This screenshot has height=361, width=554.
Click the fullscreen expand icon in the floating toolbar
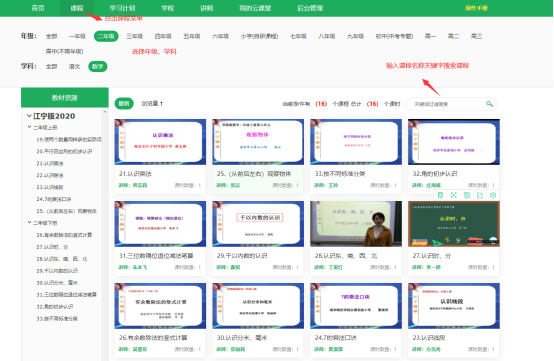pyautogui.click(x=454, y=195)
